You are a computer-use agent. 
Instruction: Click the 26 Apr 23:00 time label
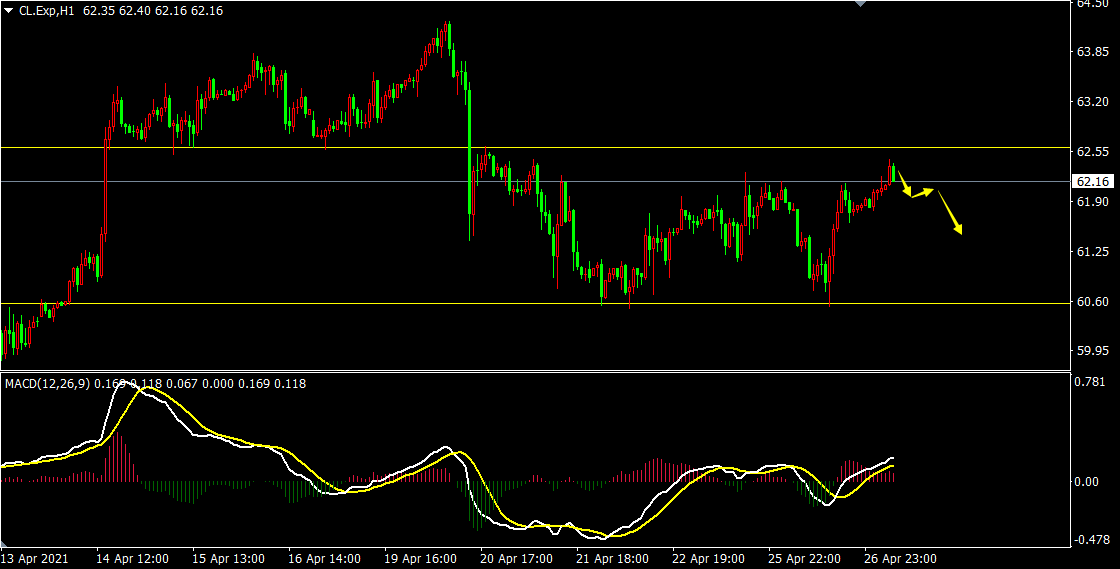click(900, 558)
